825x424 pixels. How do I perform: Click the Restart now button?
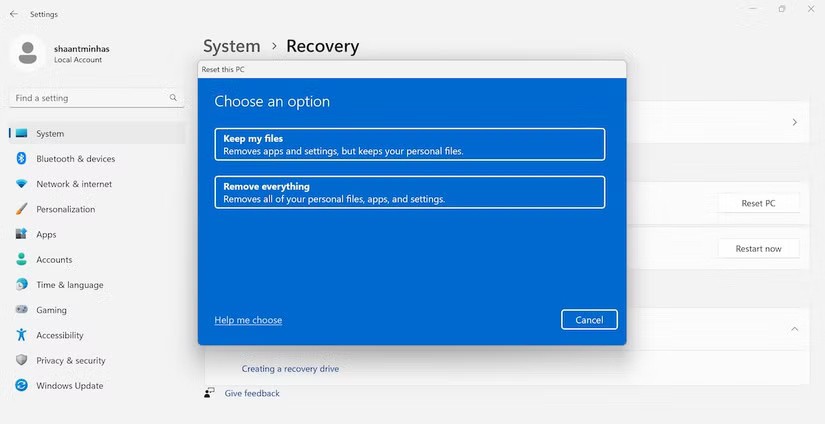tap(758, 248)
